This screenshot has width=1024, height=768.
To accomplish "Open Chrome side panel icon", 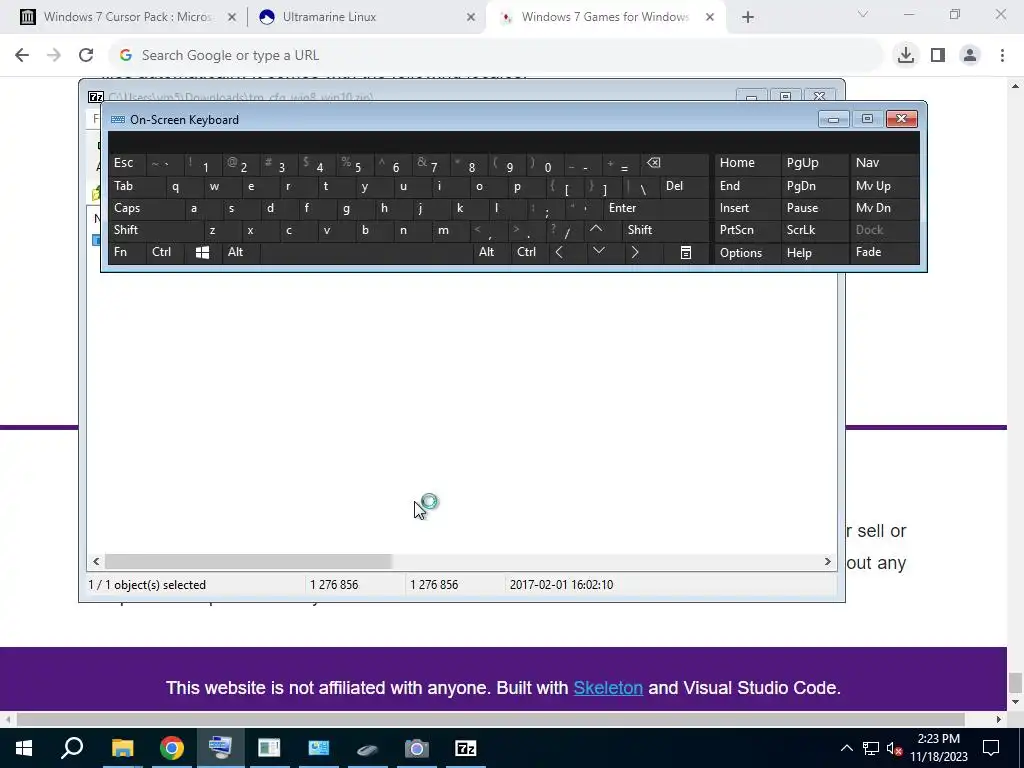I will (x=938, y=55).
